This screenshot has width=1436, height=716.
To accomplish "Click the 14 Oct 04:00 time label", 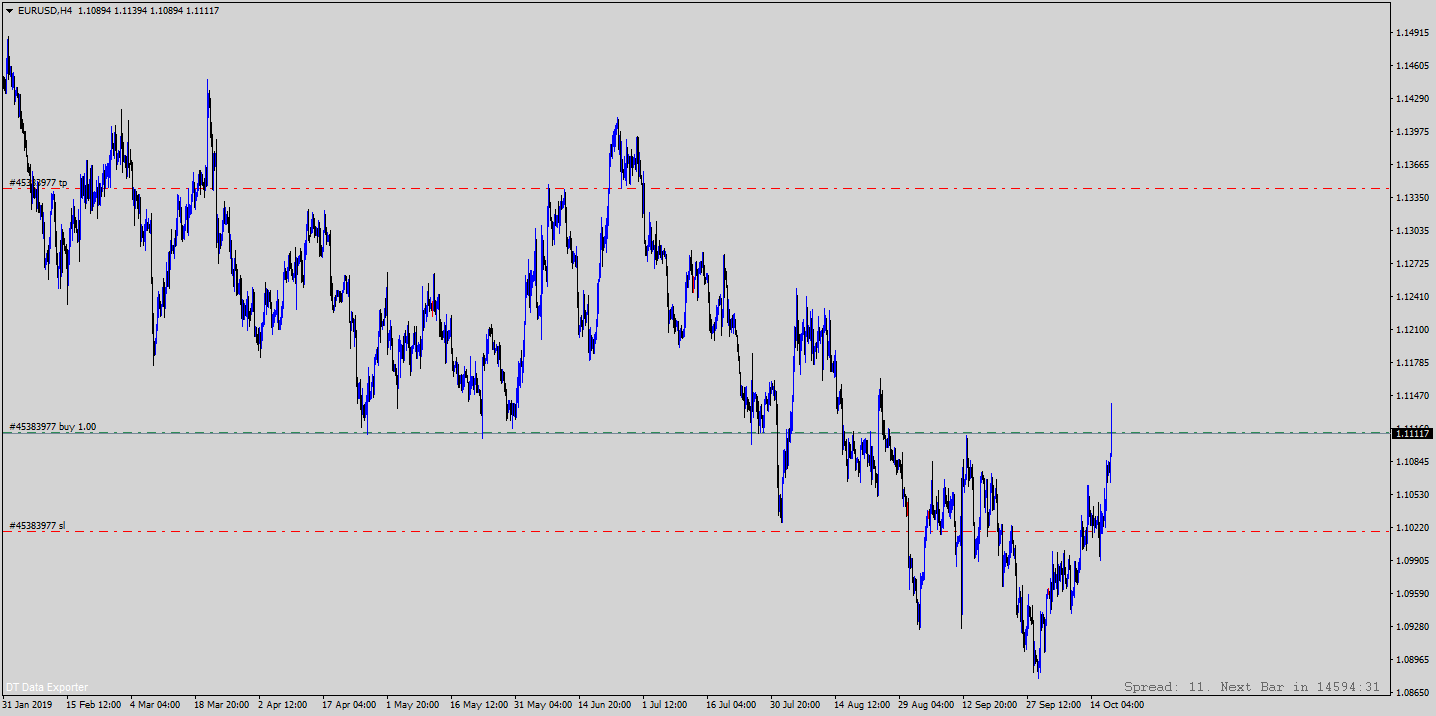I will tap(1117, 705).
